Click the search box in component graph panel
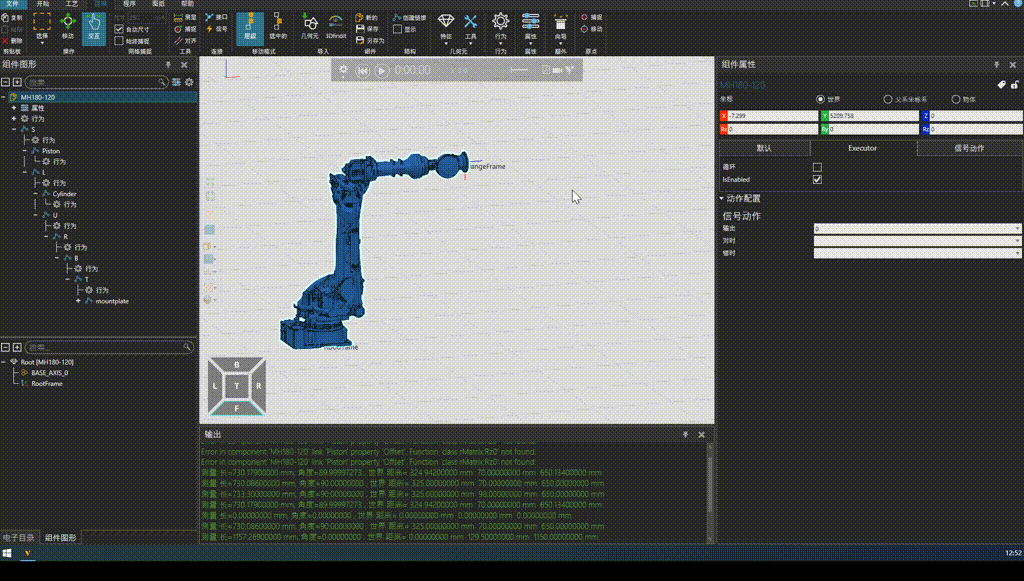The image size is (1024, 581). 97,82
